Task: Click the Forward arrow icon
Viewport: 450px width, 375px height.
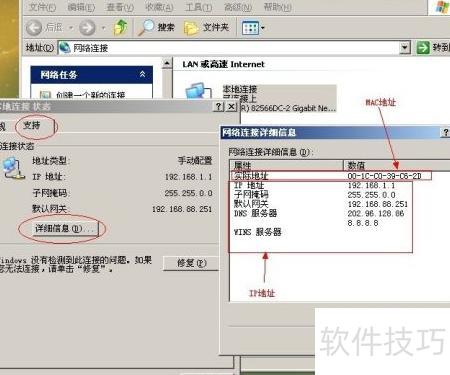Action: (x=87, y=28)
